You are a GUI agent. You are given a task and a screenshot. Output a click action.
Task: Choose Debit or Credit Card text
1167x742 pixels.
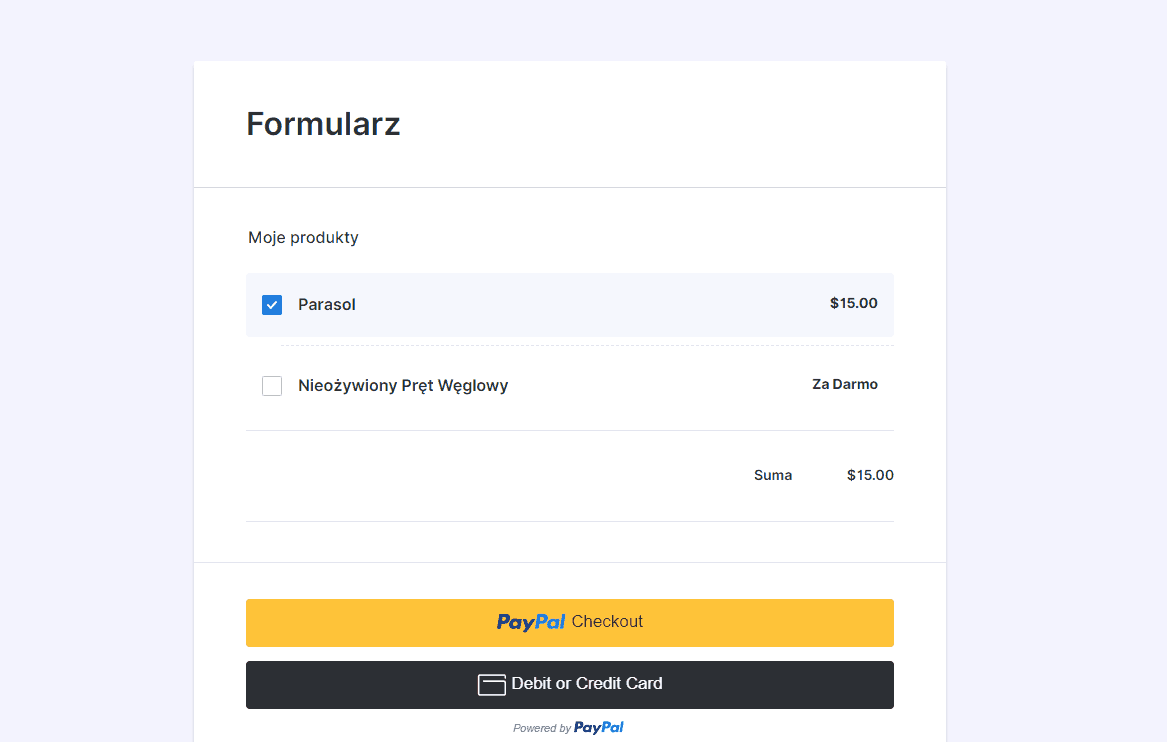coord(587,684)
